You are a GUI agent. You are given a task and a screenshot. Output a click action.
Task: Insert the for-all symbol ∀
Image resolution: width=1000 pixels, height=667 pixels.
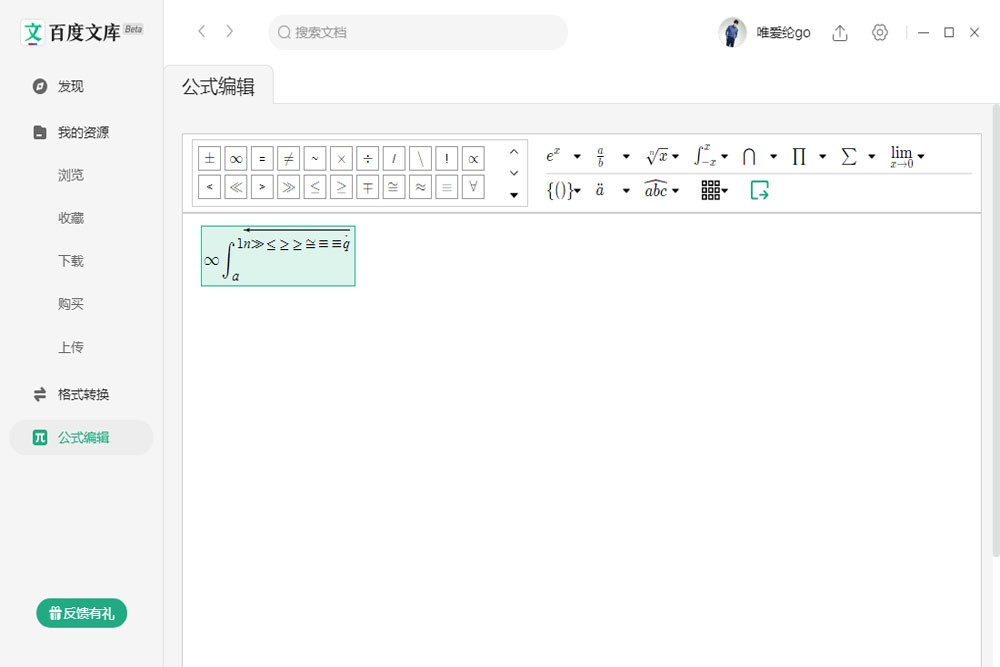(x=473, y=186)
